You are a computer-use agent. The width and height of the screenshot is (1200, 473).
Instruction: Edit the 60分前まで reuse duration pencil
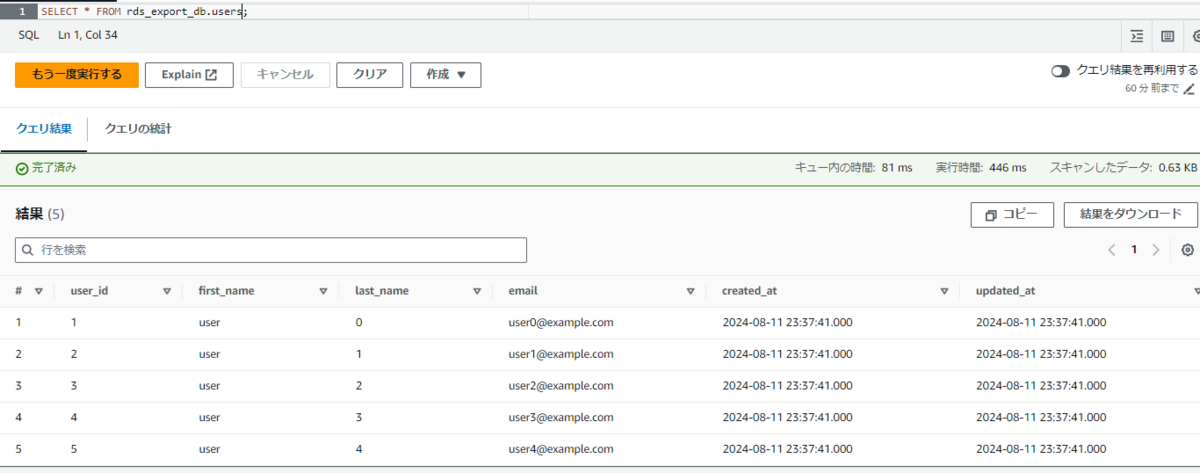pos(1189,89)
